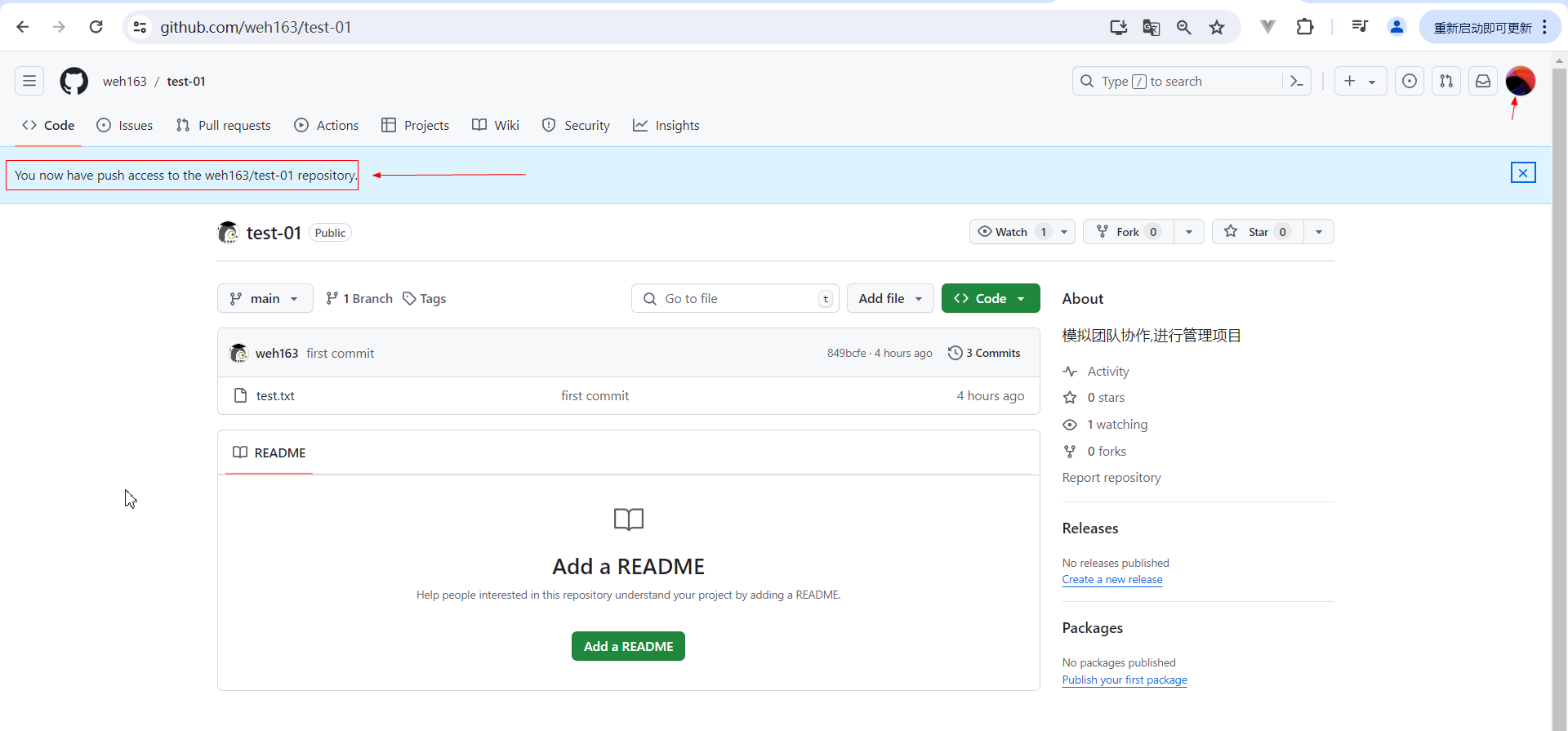1568x731 pixels.
Task: Click the weh163 breadcrumb link
Action: (125, 81)
